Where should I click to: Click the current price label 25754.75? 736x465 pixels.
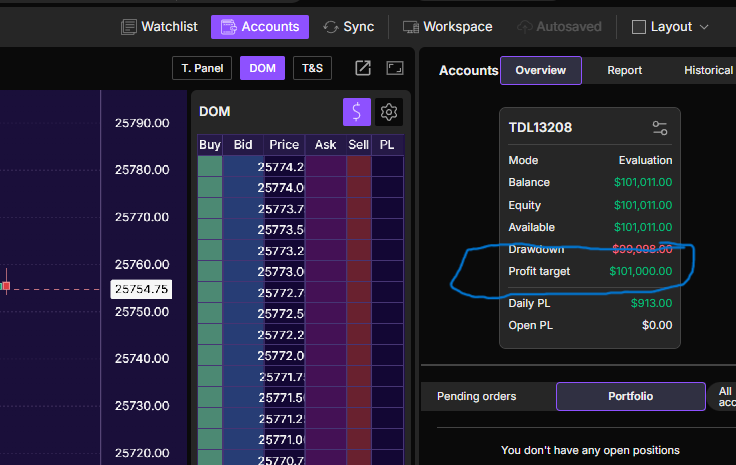(x=141, y=289)
